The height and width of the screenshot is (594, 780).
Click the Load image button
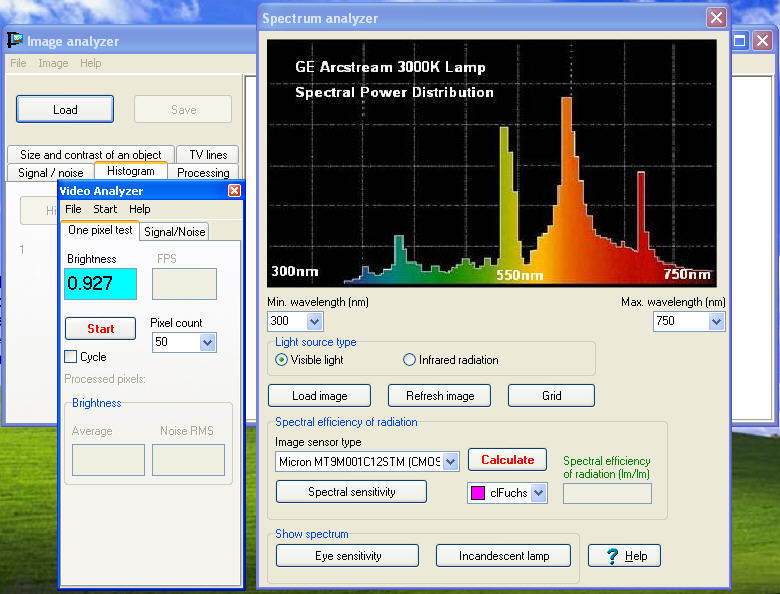pyautogui.click(x=319, y=396)
